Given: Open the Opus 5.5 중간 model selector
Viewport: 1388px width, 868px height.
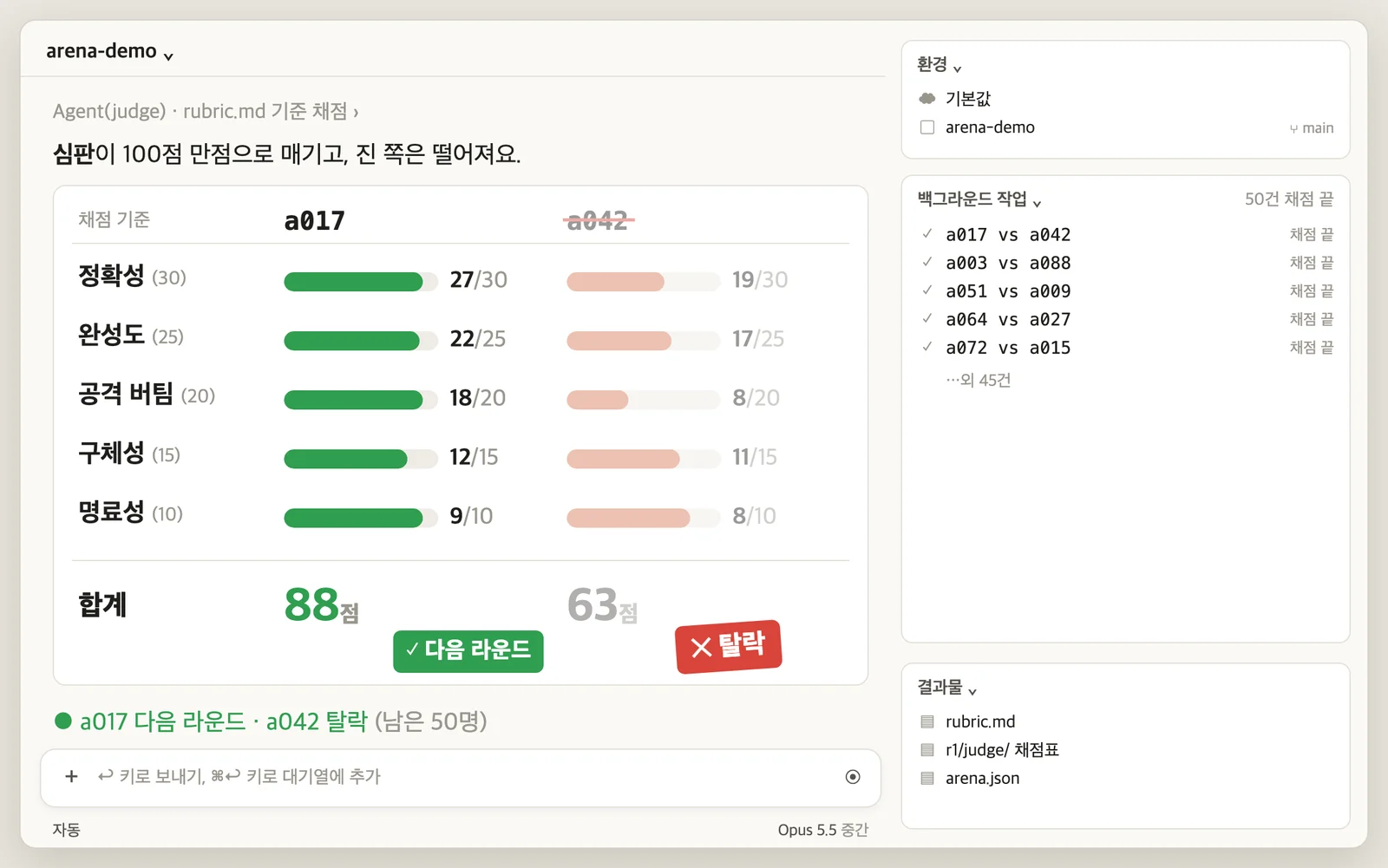Looking at the screenshot, I should tap(822, 830).
